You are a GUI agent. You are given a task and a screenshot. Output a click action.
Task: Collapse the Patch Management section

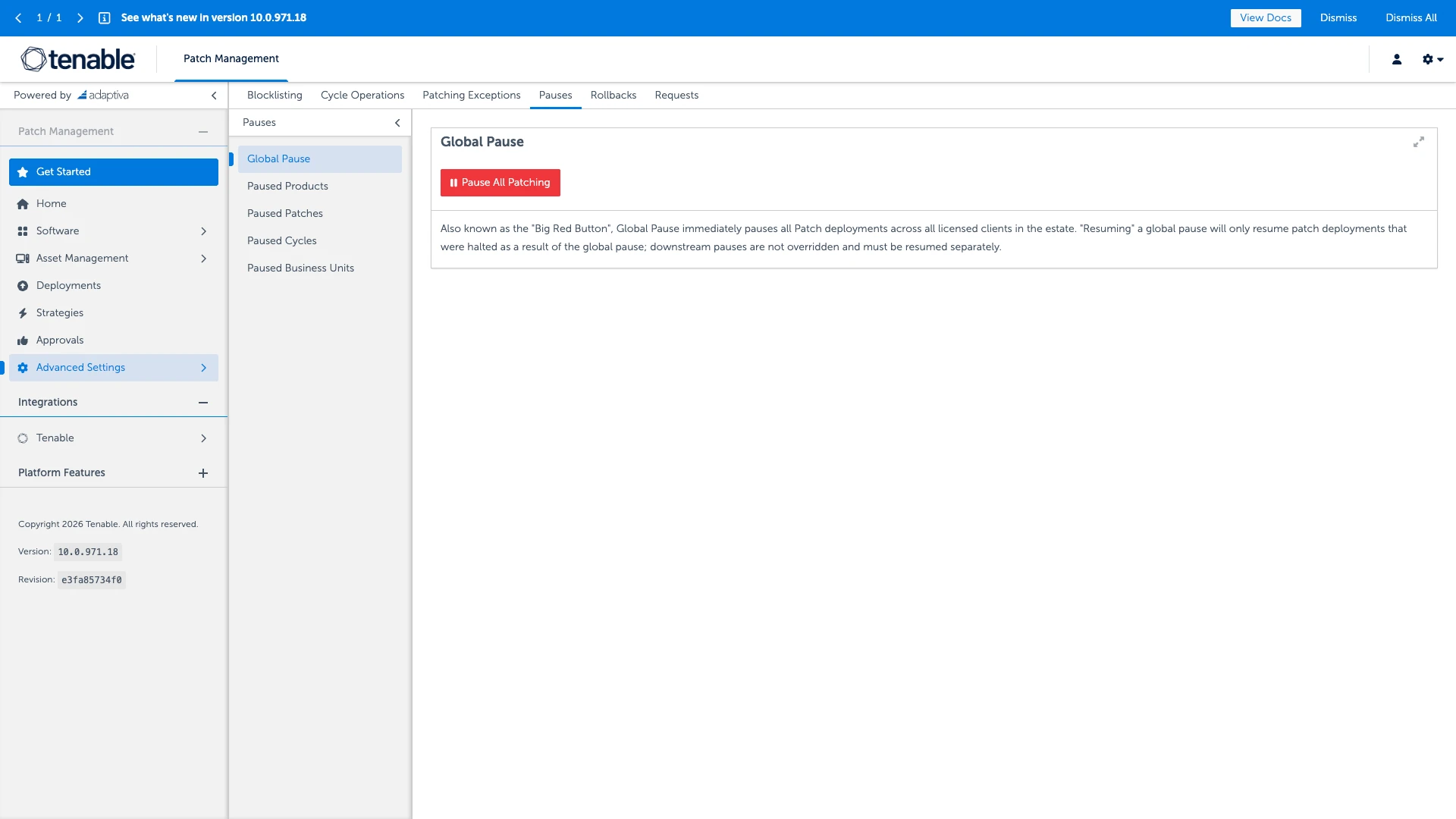click(x=203, y=132)
